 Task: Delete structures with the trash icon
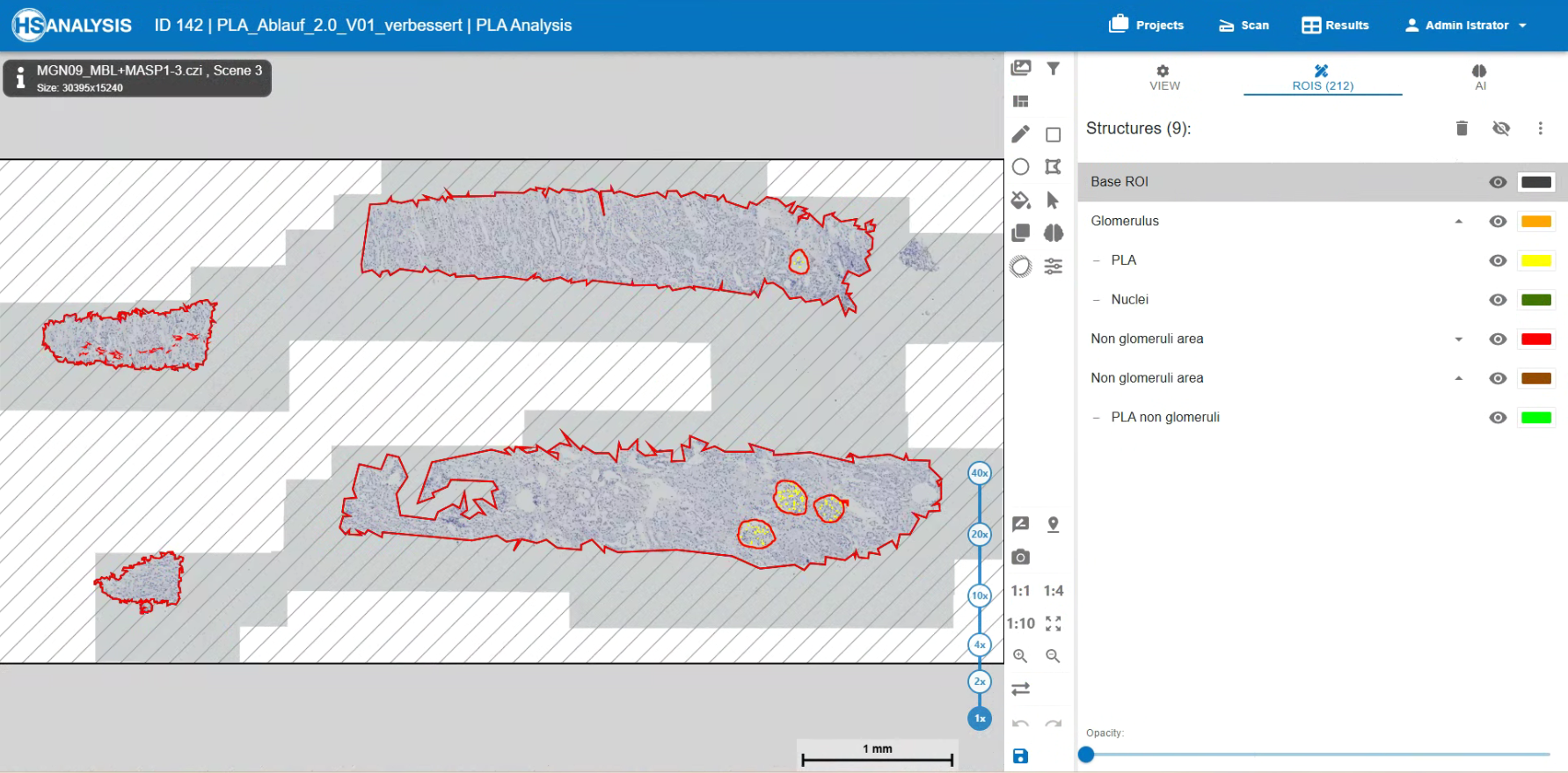(1462, 128)
